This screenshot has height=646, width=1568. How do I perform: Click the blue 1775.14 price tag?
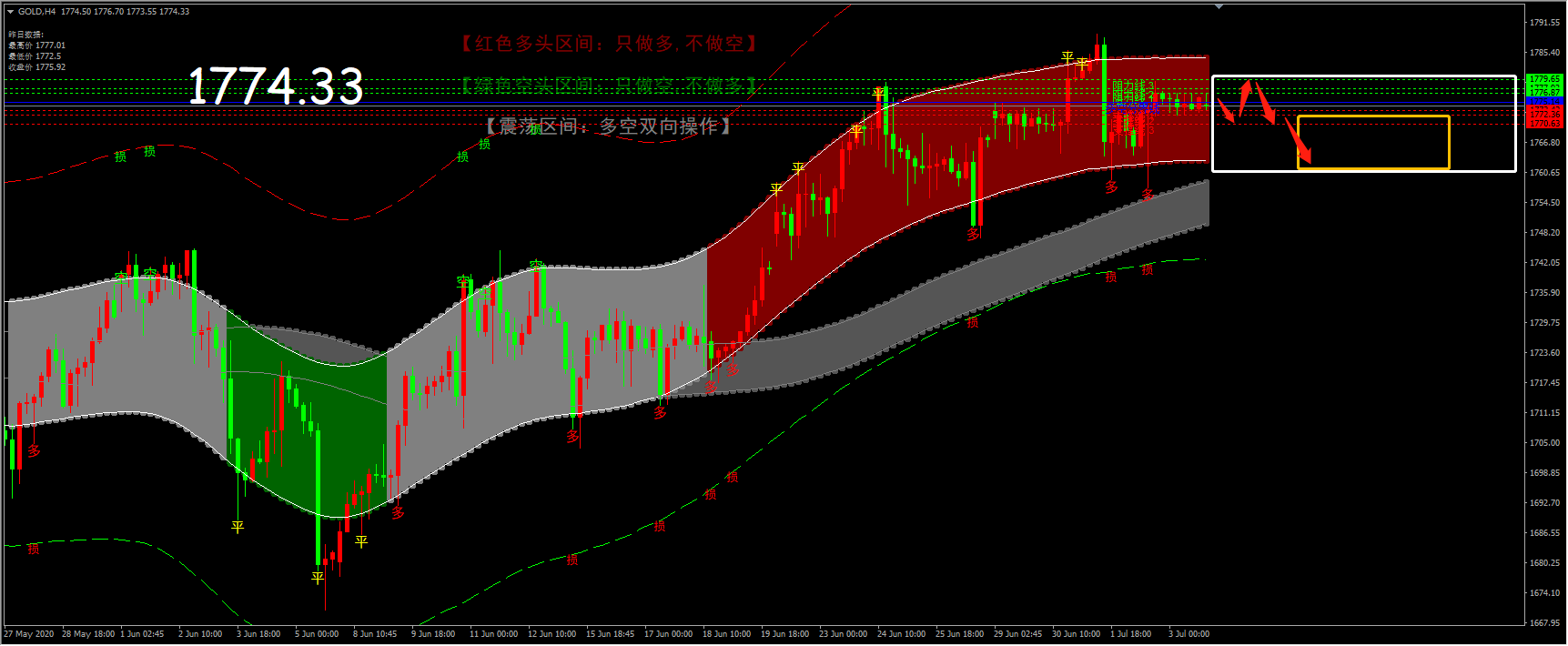coord(1544,101)
